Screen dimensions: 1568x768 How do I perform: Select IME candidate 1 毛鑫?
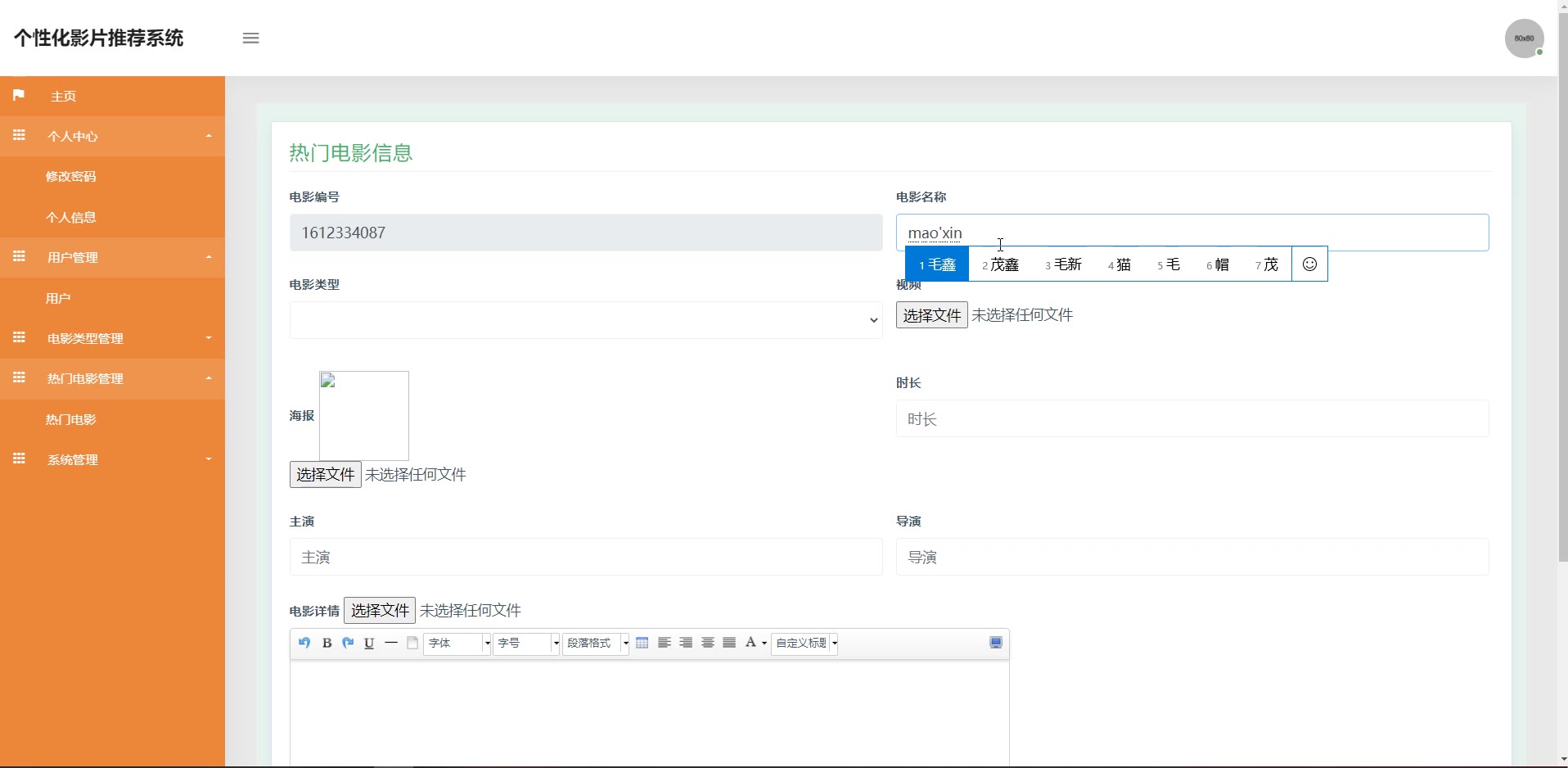pyautogui.click(x=937, y=264)
